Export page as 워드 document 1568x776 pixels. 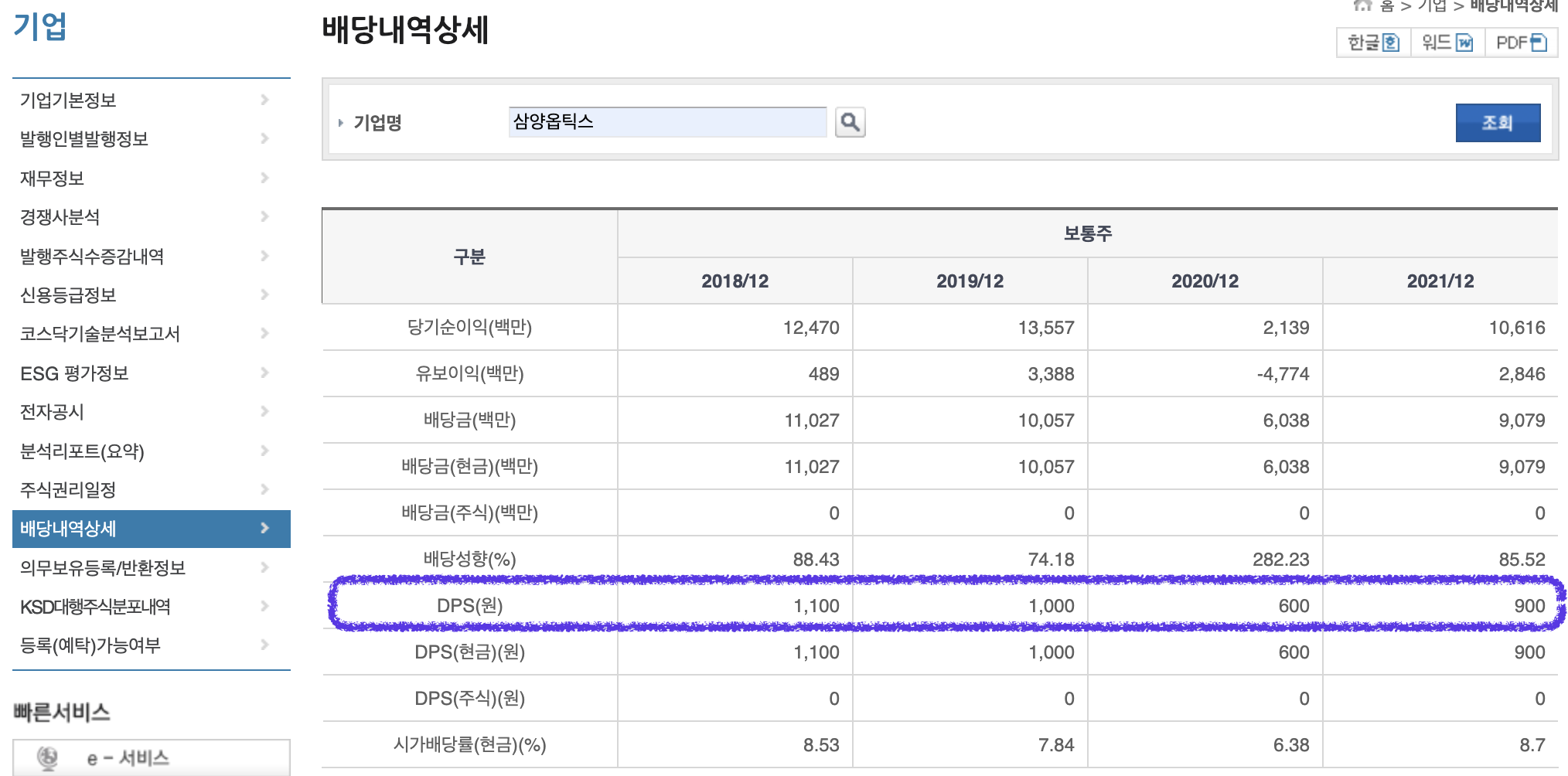[1447, 43]
